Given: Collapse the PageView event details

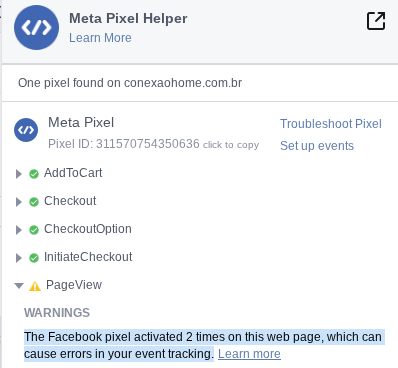Looking at the screenshot, I should [19, 286].
